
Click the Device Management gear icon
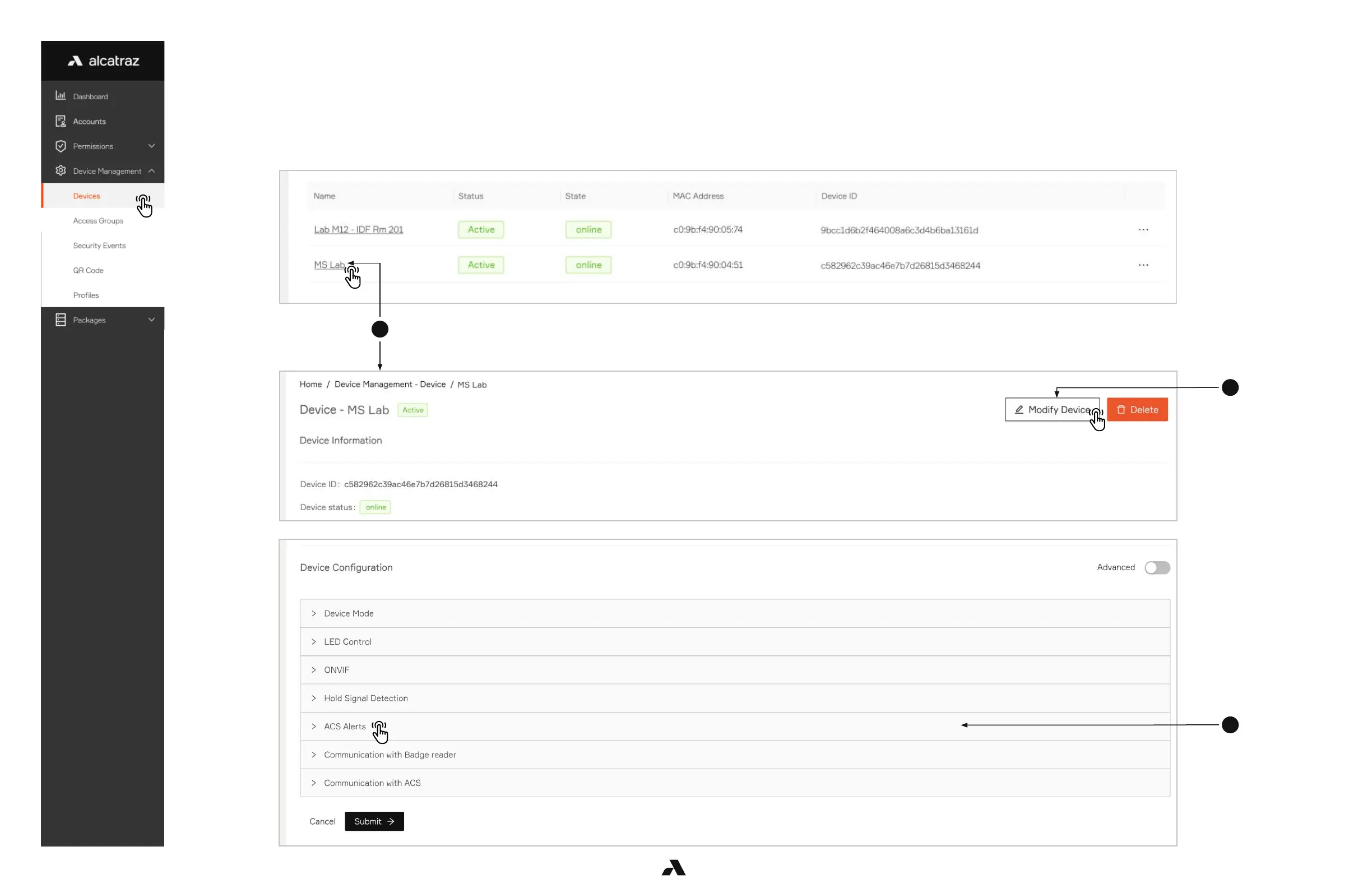pyautogui.click(x=61, y=170)
